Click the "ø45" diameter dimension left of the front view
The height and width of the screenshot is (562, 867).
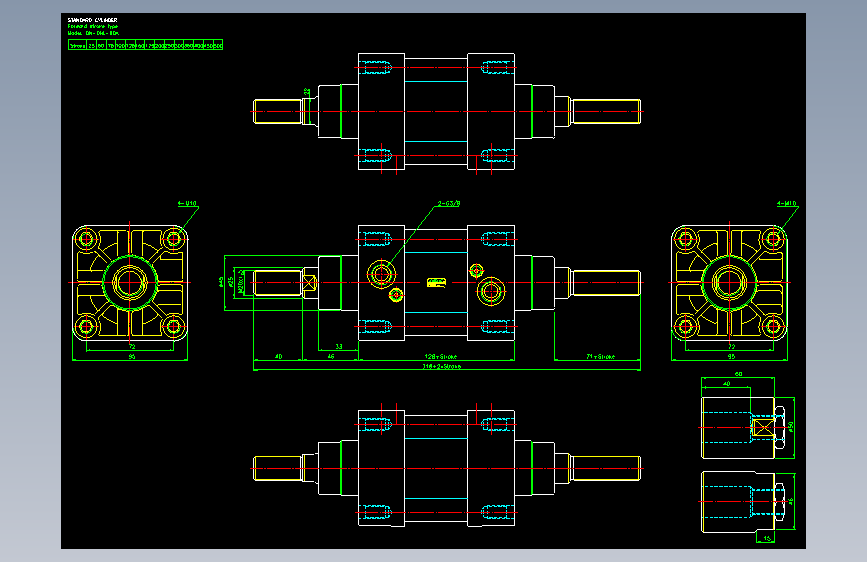[222, 282]
